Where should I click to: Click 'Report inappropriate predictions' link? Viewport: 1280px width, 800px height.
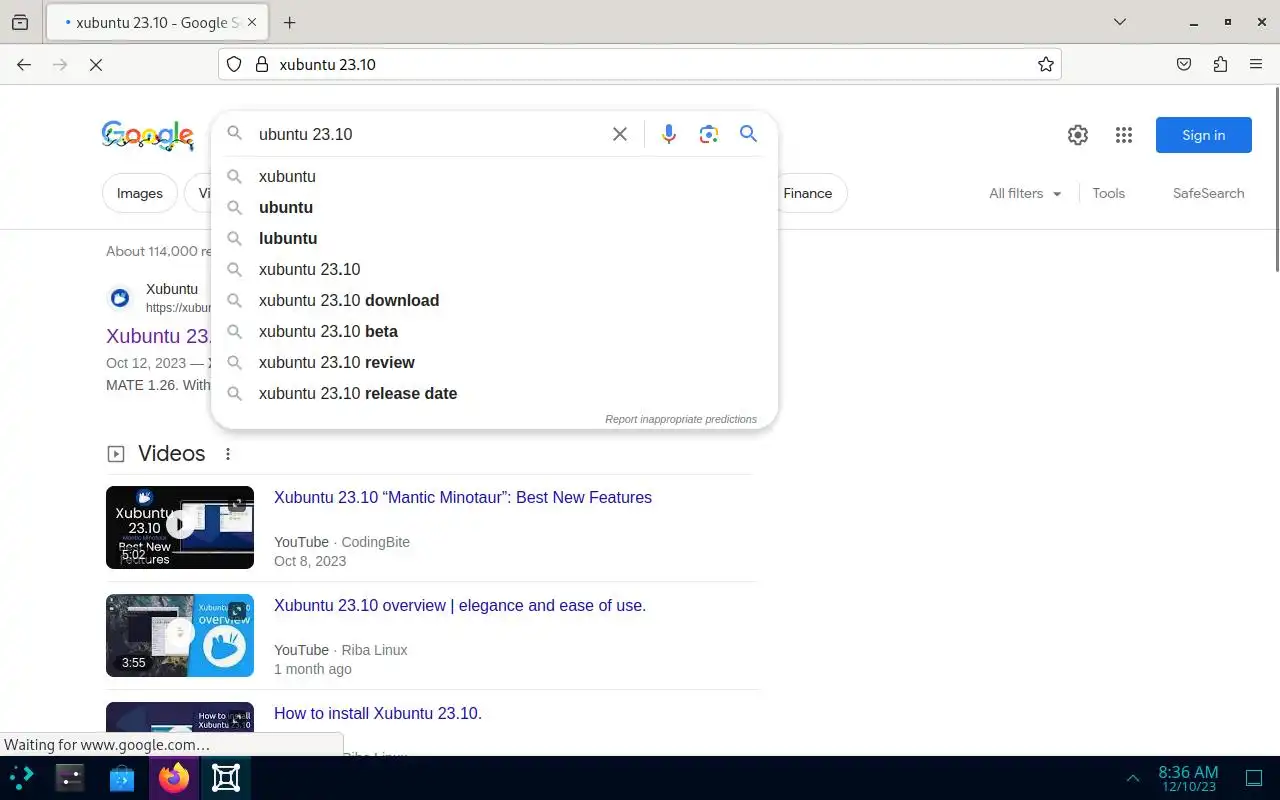(681, 419)
